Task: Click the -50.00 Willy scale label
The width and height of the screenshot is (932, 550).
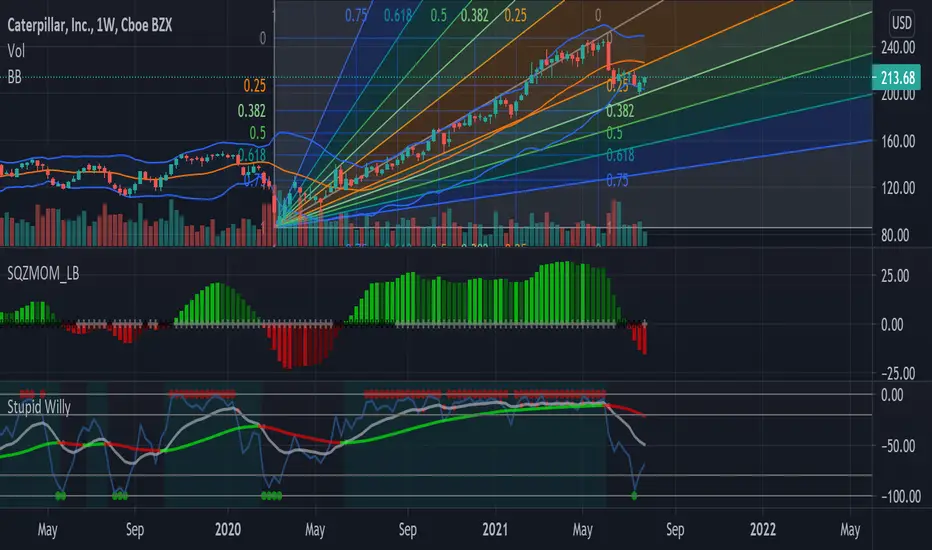Action: click(x=898, y=446)
